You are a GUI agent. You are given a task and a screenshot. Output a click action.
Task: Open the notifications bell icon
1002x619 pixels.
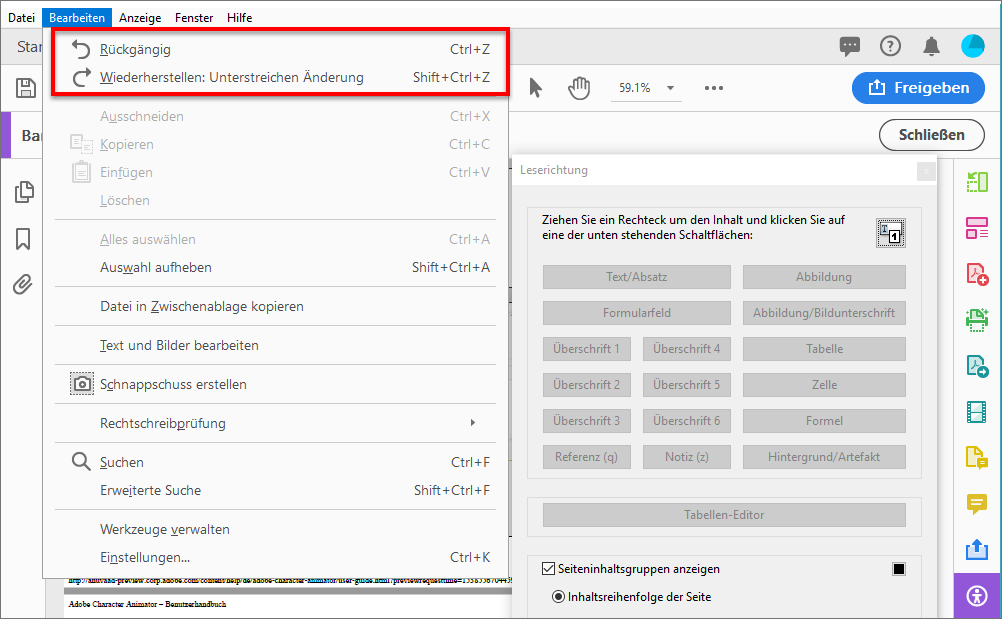931,46
